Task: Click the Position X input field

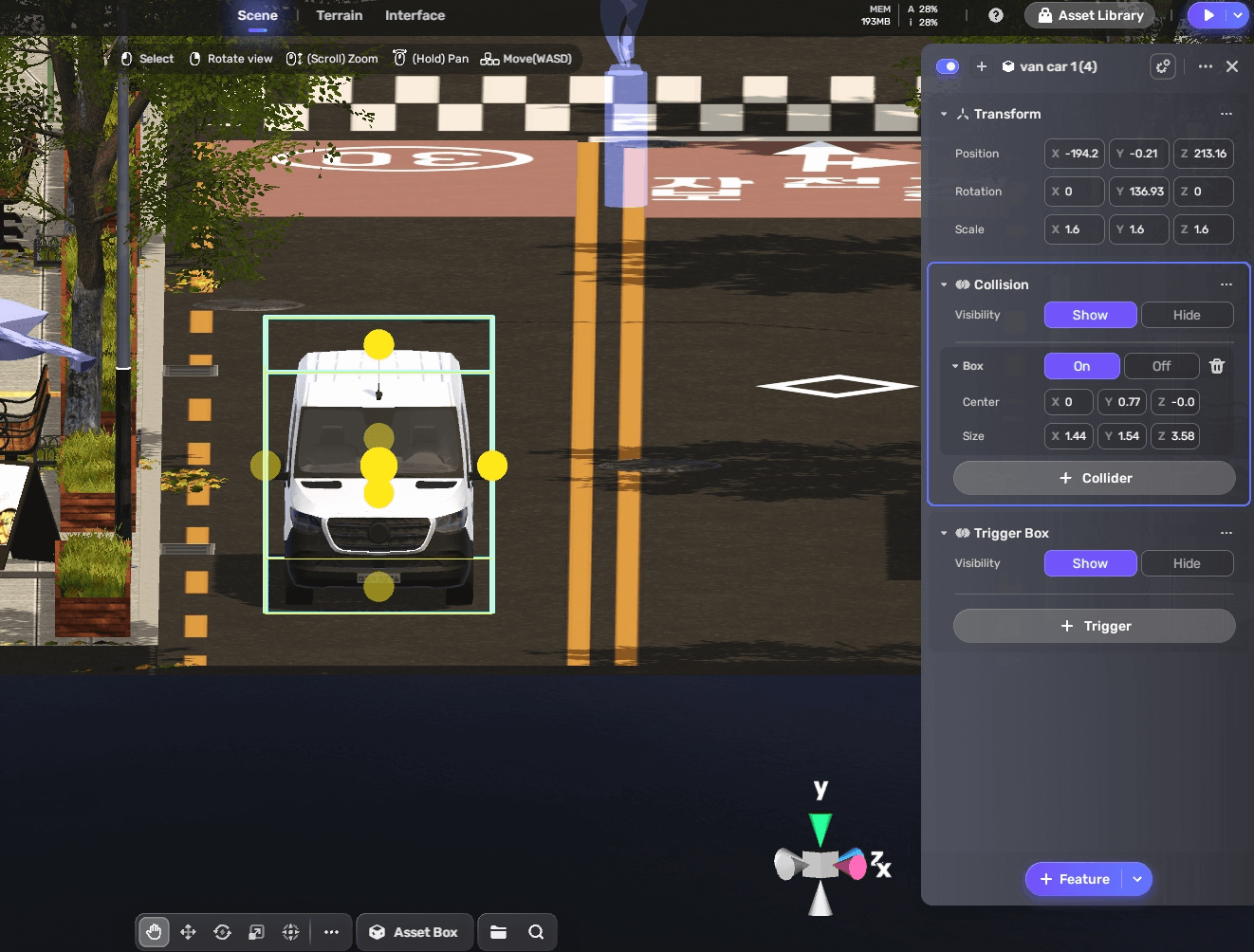Action: [1074, 154]
